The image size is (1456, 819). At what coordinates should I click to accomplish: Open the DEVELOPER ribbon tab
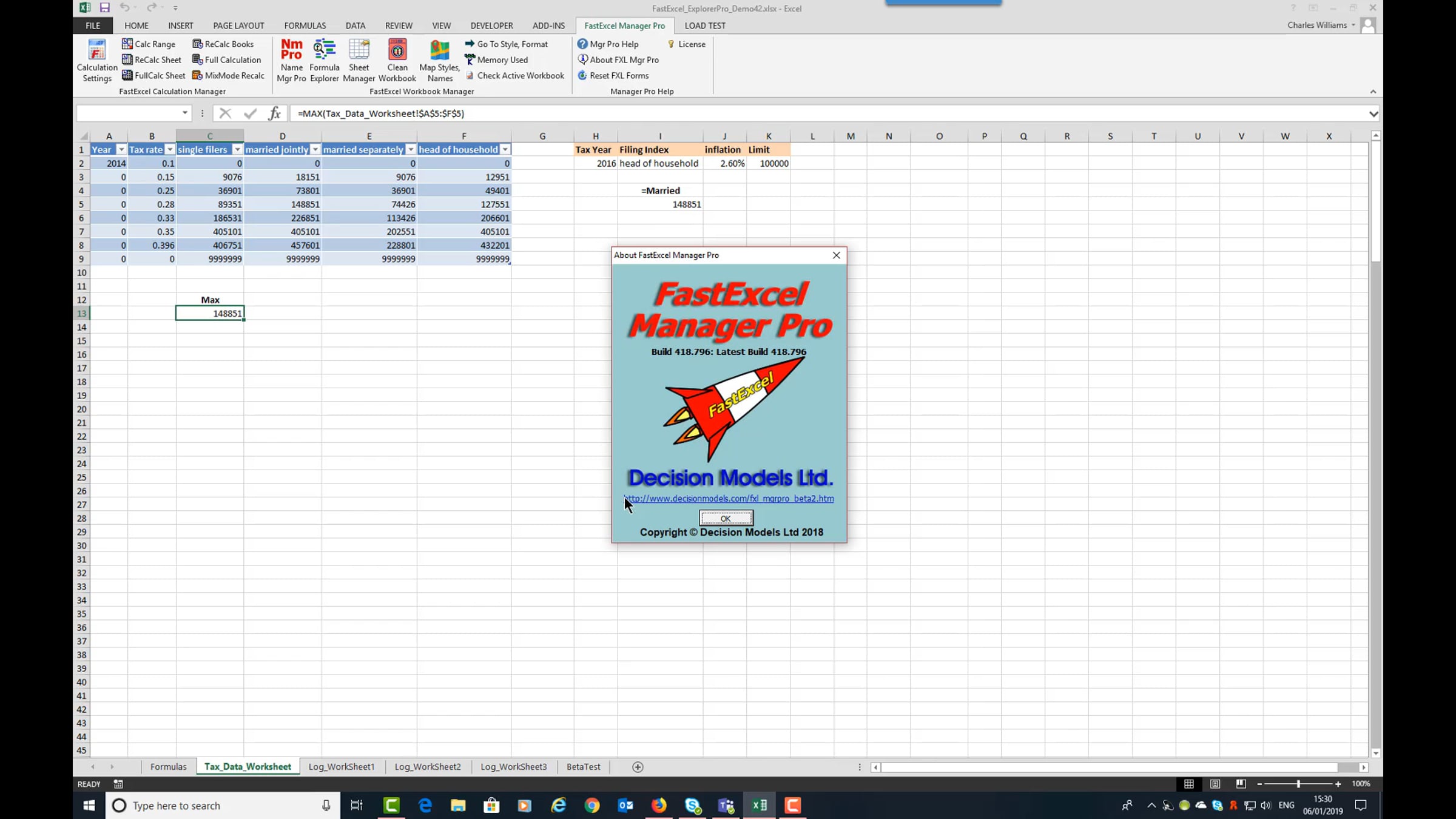(x=492, y=25)
